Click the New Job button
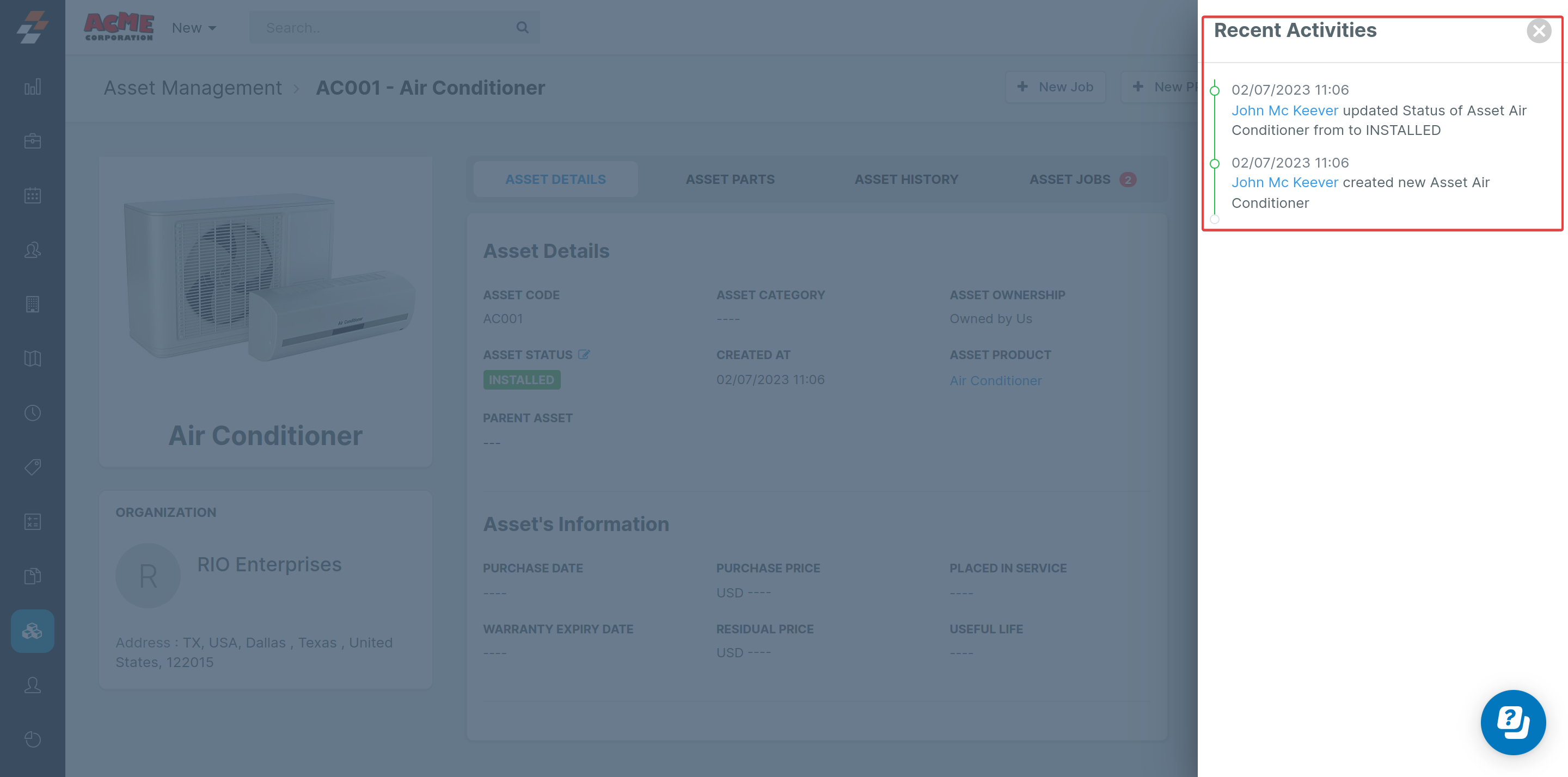Image resolution: width=1568 pixels, height=777 pixels. 1055,87
